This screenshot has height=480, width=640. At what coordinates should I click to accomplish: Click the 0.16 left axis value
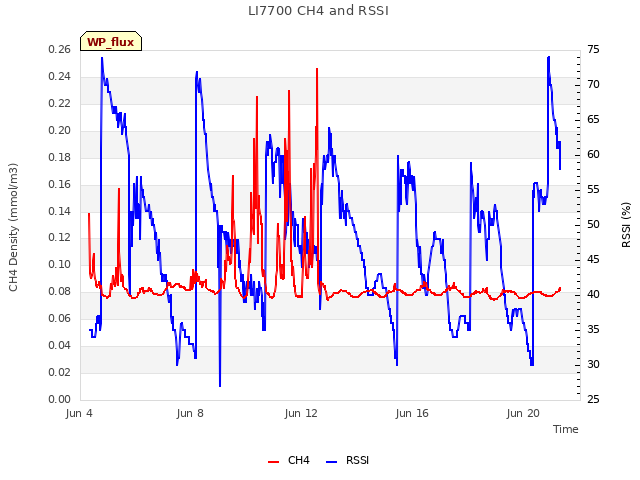tap(60, 184)
